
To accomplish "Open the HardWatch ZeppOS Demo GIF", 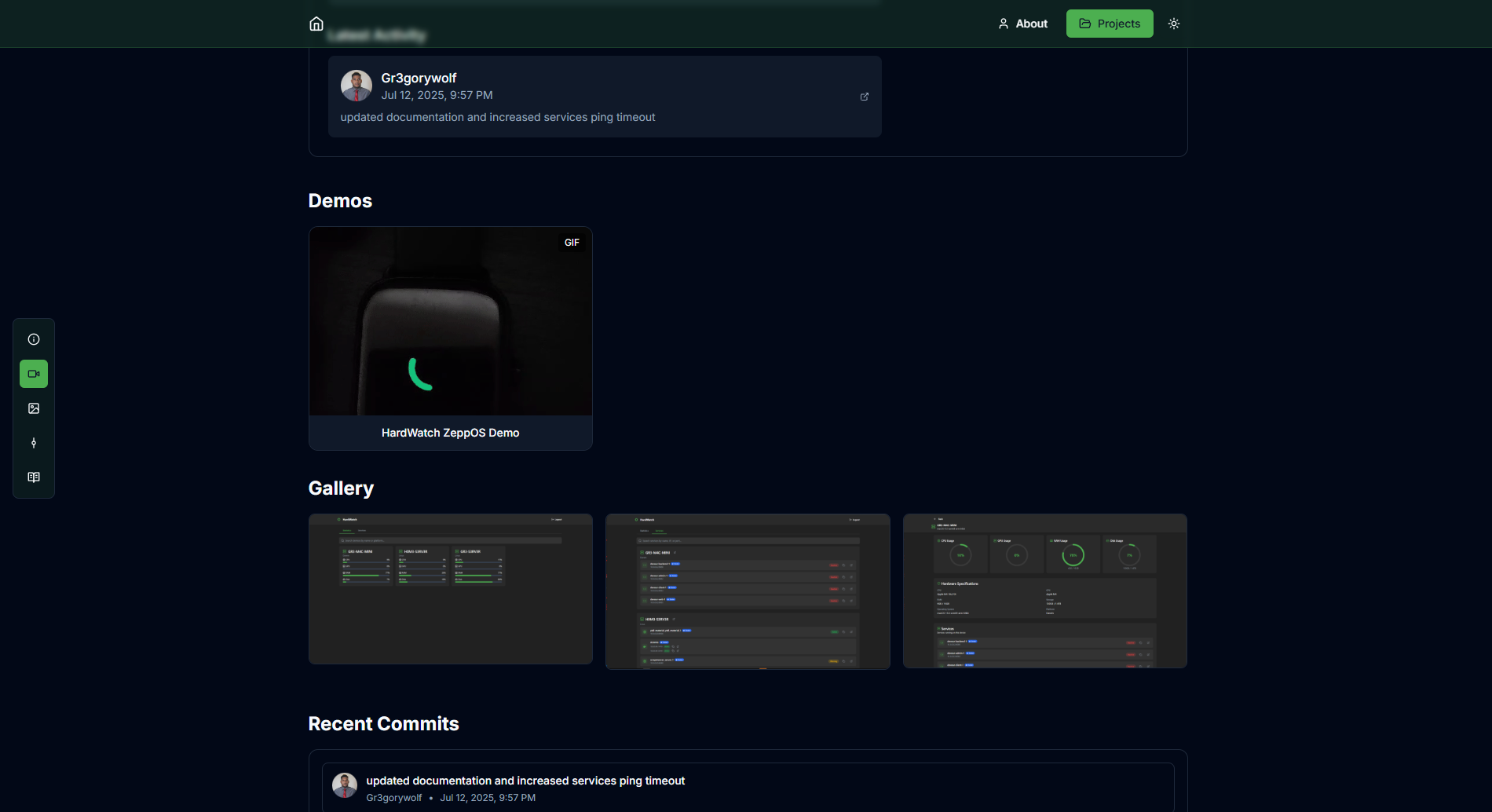I will click(x=451, y=322).
